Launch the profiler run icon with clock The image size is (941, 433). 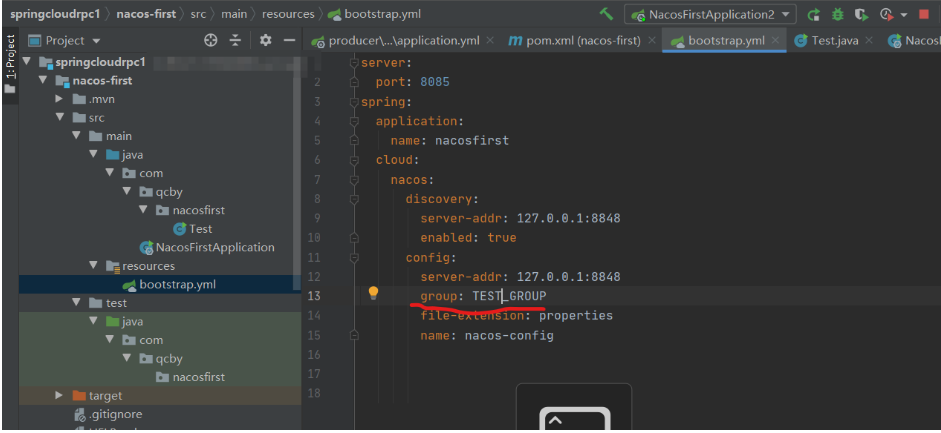(886, 14)
